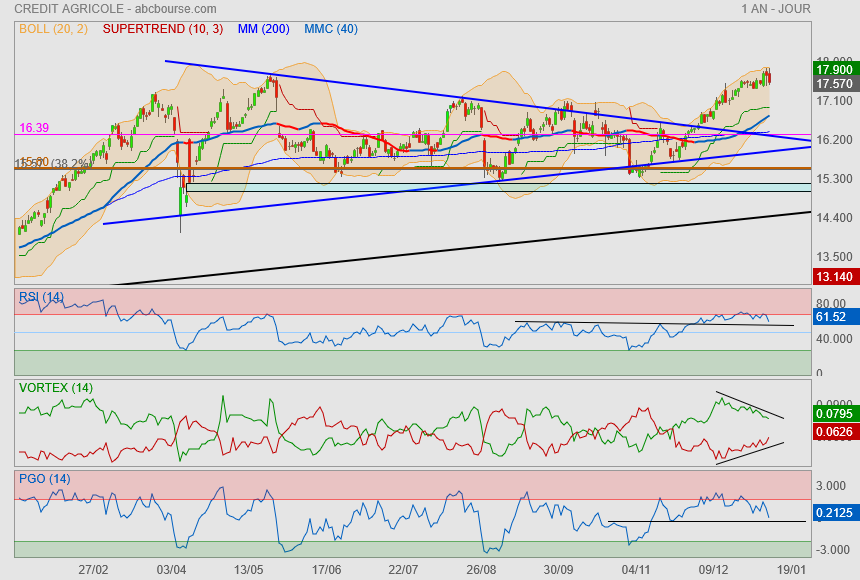
Task: Click the MM (200) moving average label
Action: 262,29
